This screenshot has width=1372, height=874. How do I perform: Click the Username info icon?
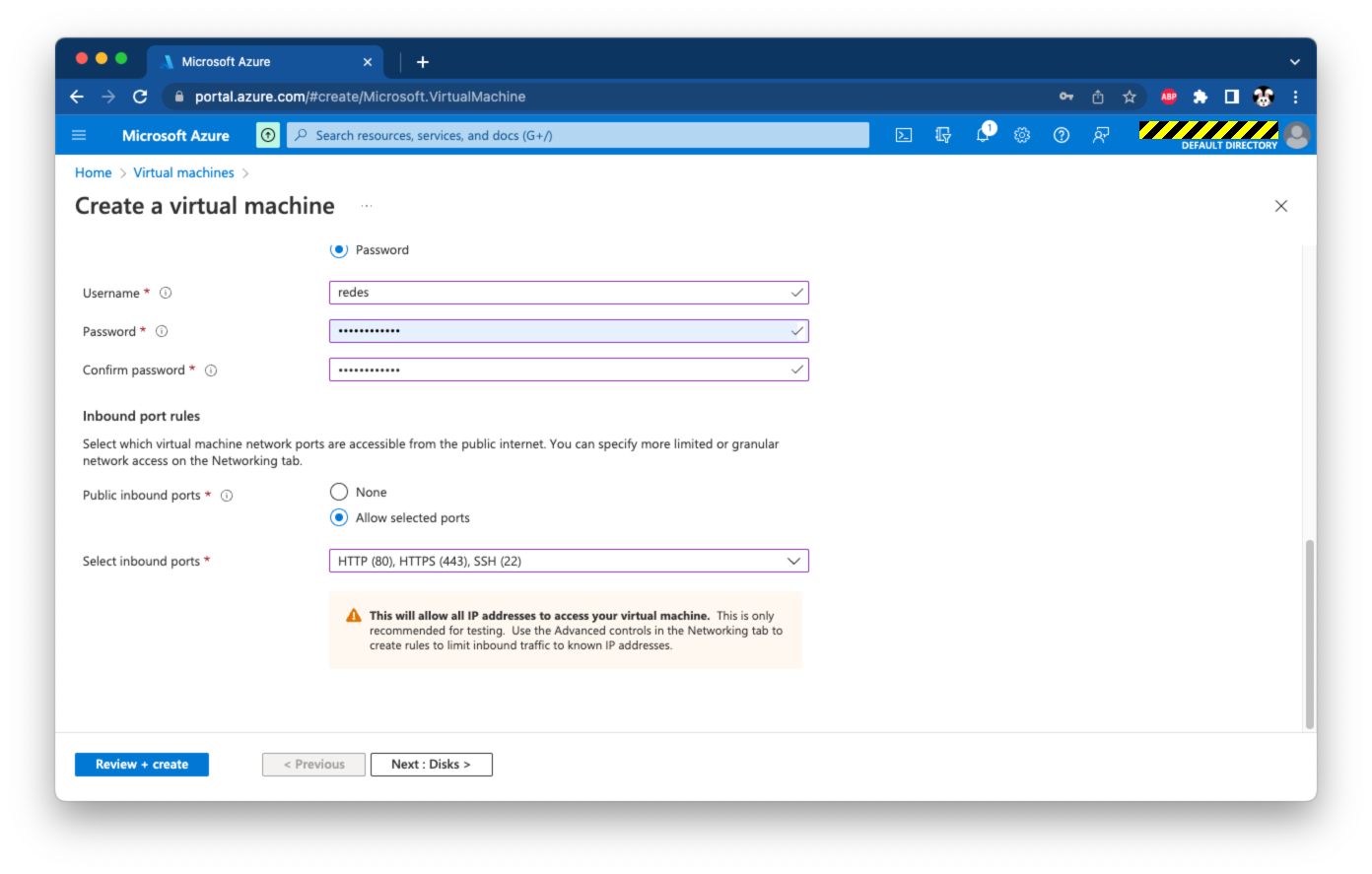point(166,293)
